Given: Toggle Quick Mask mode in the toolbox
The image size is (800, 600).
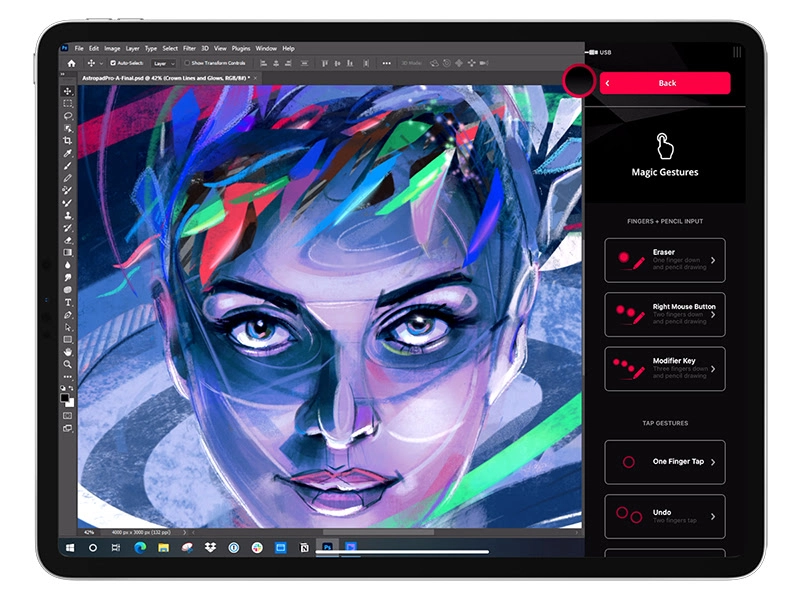Looking at the screenshot, I should pos(67,416).
